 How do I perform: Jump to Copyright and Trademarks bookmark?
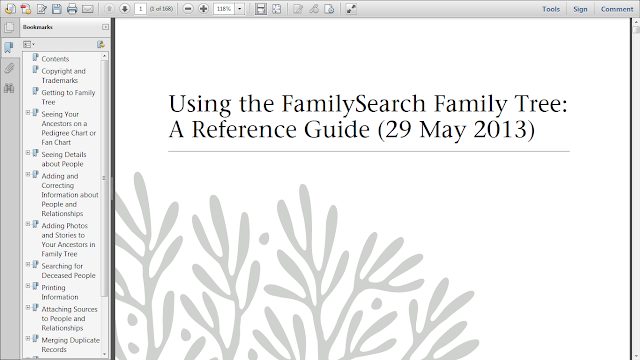[x=63, y=76]
